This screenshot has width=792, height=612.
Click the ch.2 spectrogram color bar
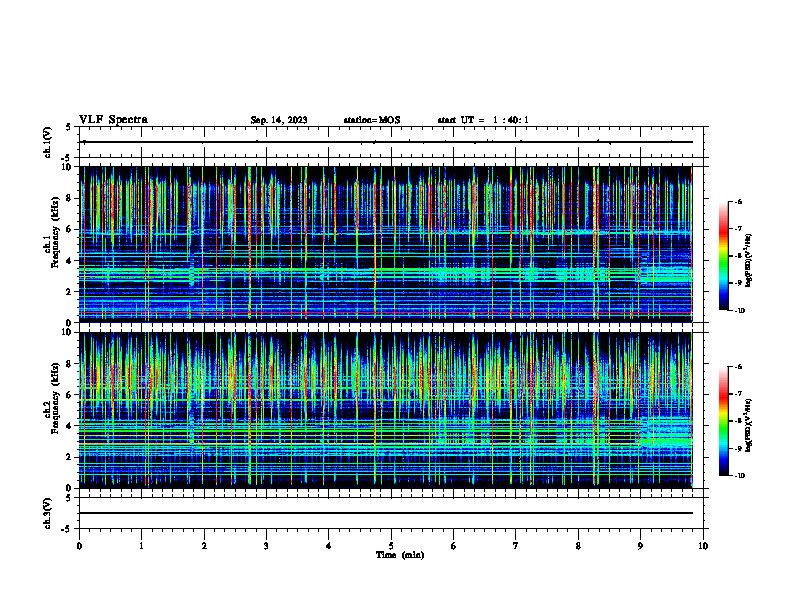click(x=723, y=421)
